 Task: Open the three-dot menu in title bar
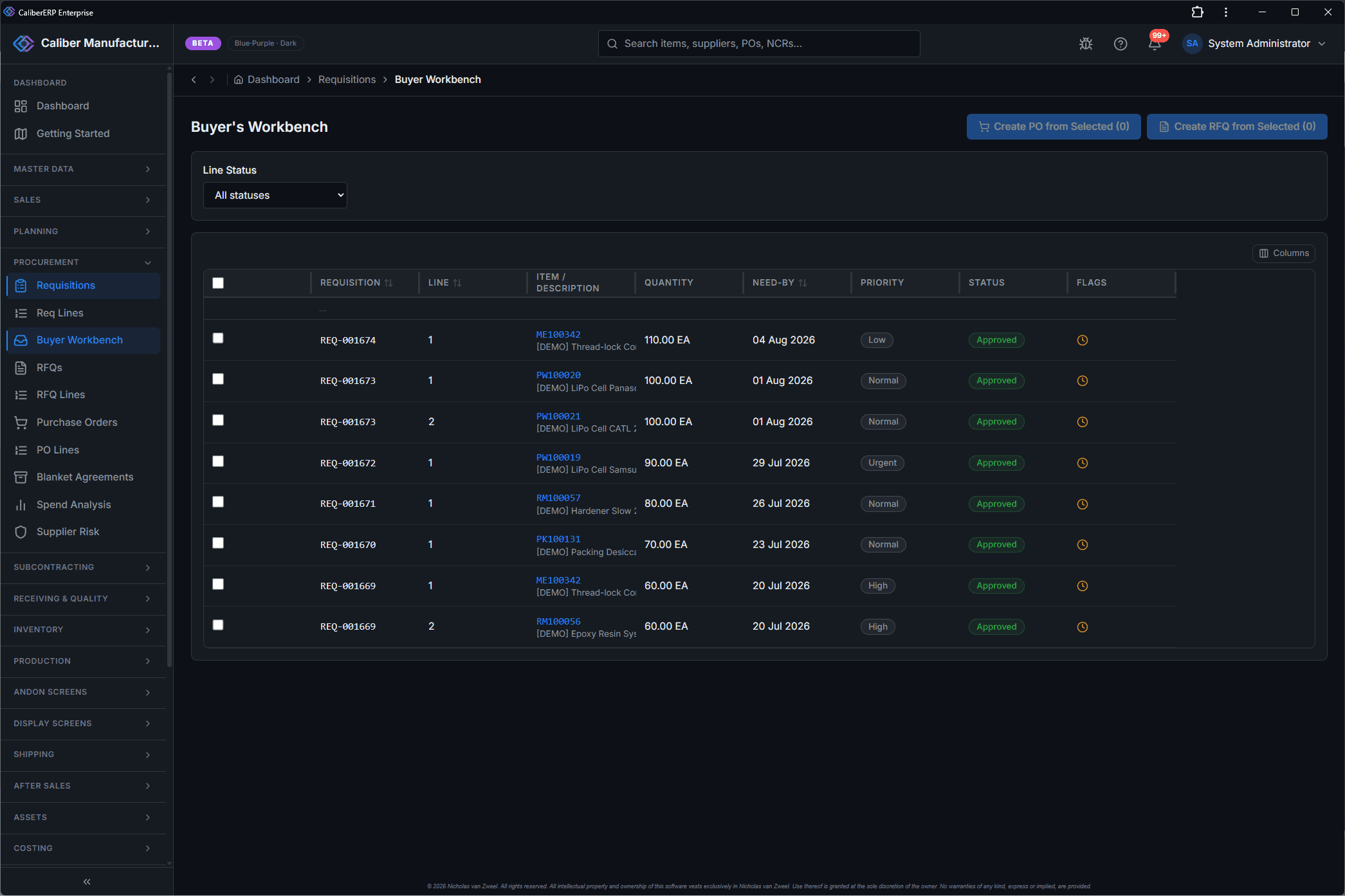(x=1226, y=12)
